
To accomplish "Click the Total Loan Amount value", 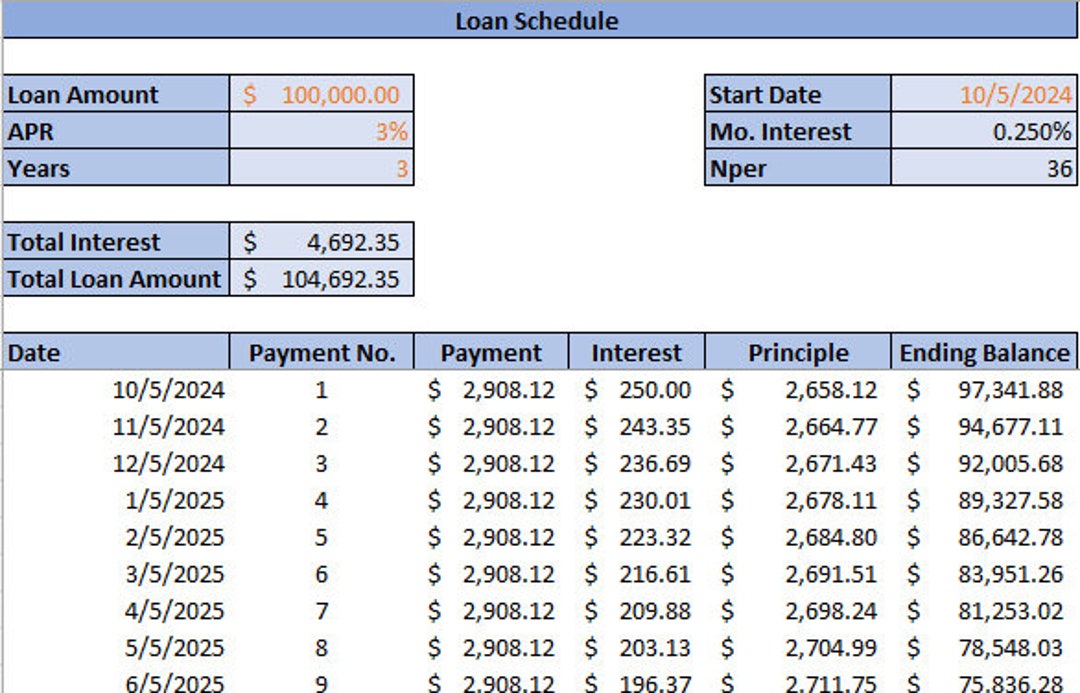I will [320, 279].
